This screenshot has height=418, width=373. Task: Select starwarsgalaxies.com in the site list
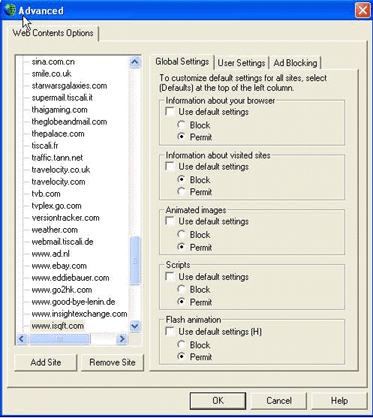pyautogui.click(x=69, y=86)
